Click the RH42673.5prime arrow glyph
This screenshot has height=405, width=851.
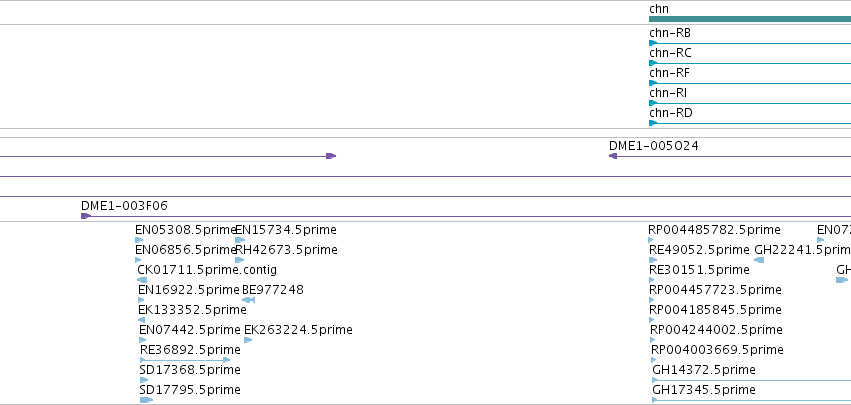(x=239, y=260)
